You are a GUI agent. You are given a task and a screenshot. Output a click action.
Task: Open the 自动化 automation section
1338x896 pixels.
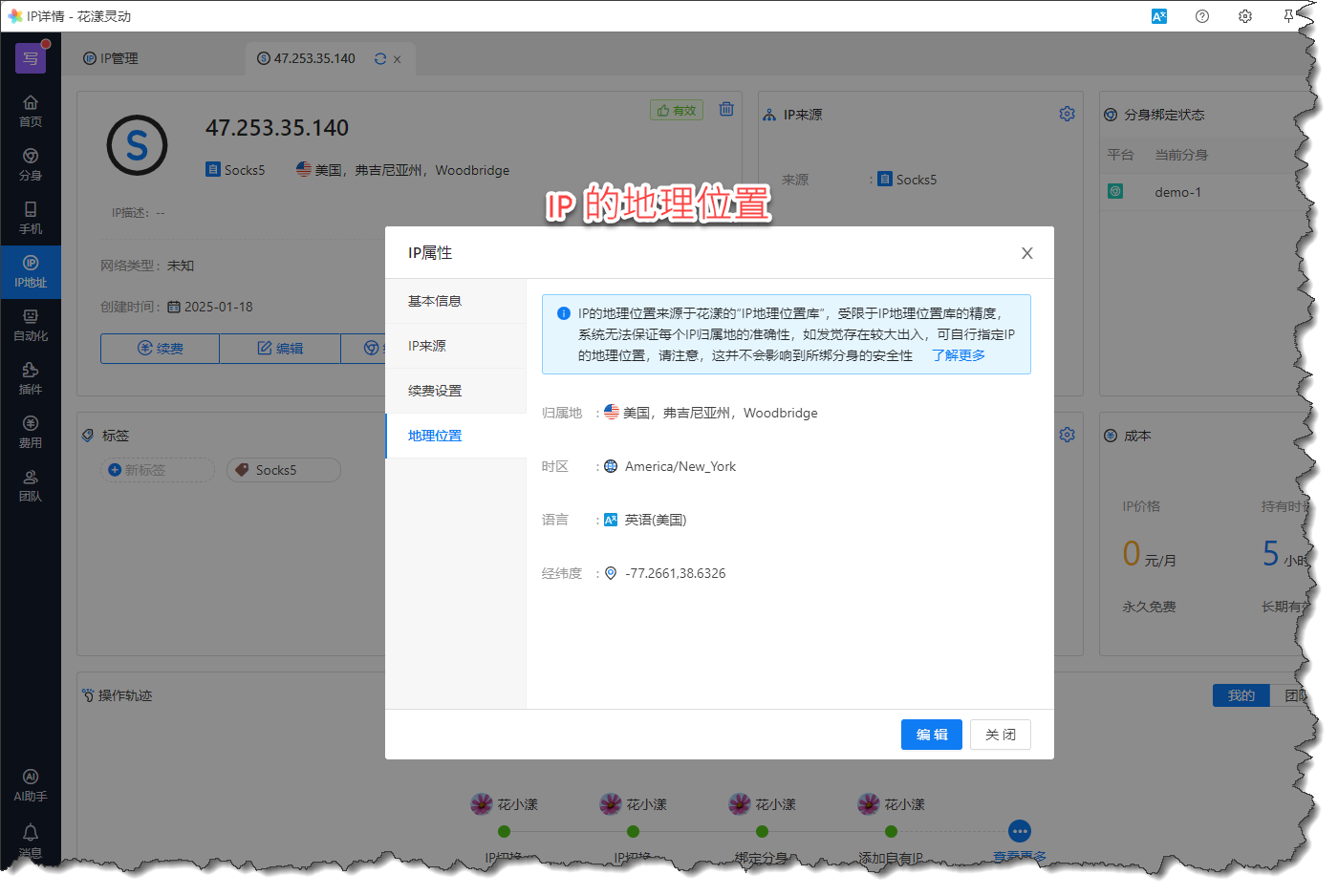point(31,324)
